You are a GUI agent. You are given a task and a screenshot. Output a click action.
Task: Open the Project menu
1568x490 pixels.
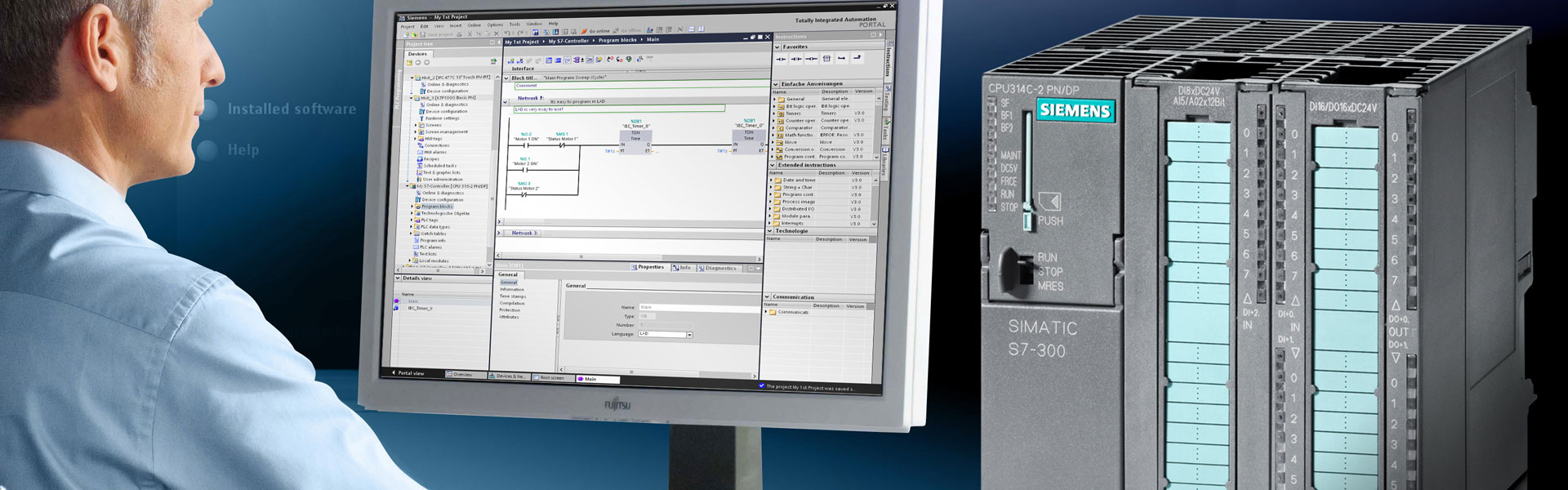tap(408, 26)
